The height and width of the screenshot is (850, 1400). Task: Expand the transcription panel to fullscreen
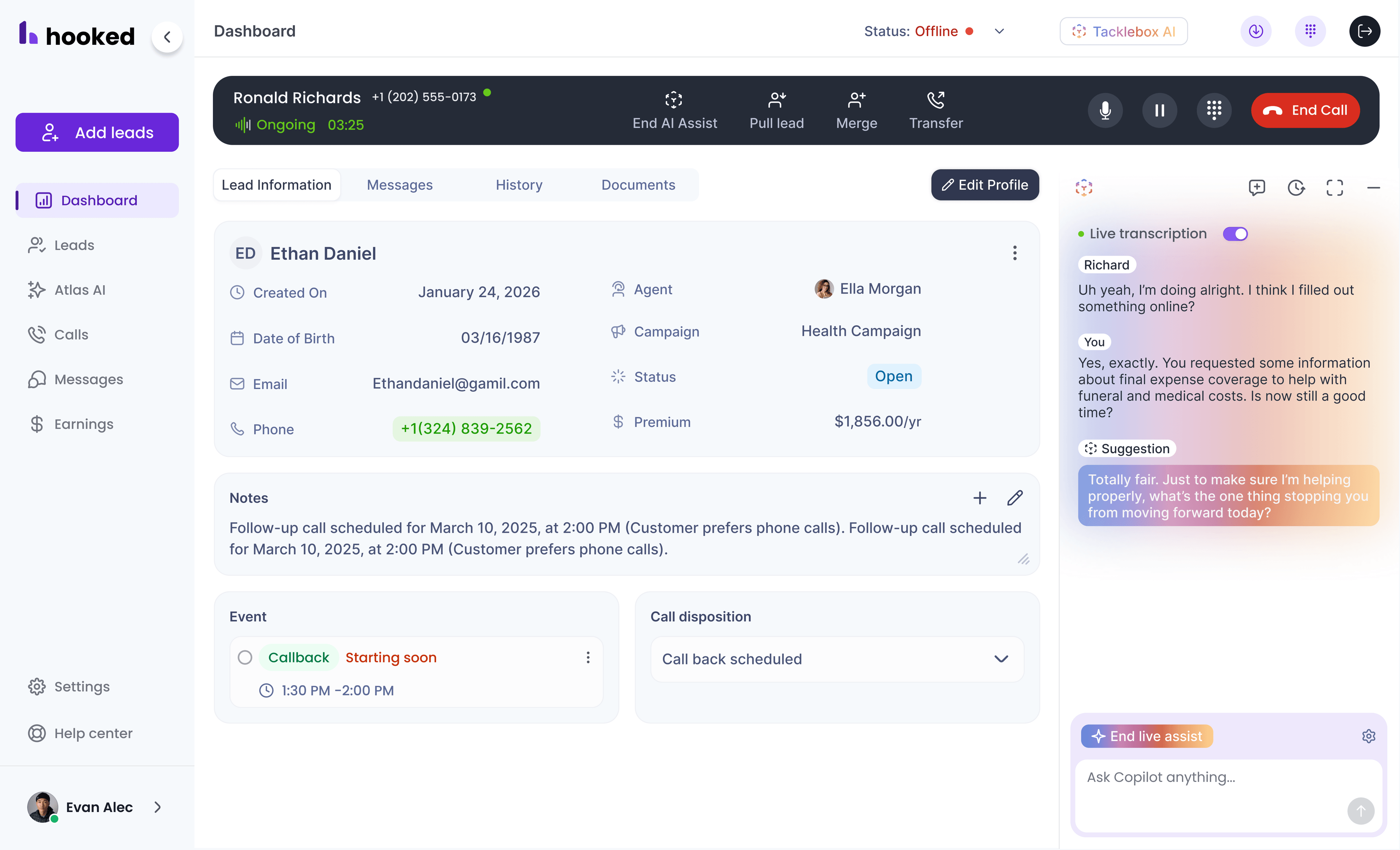point(1334,187)
